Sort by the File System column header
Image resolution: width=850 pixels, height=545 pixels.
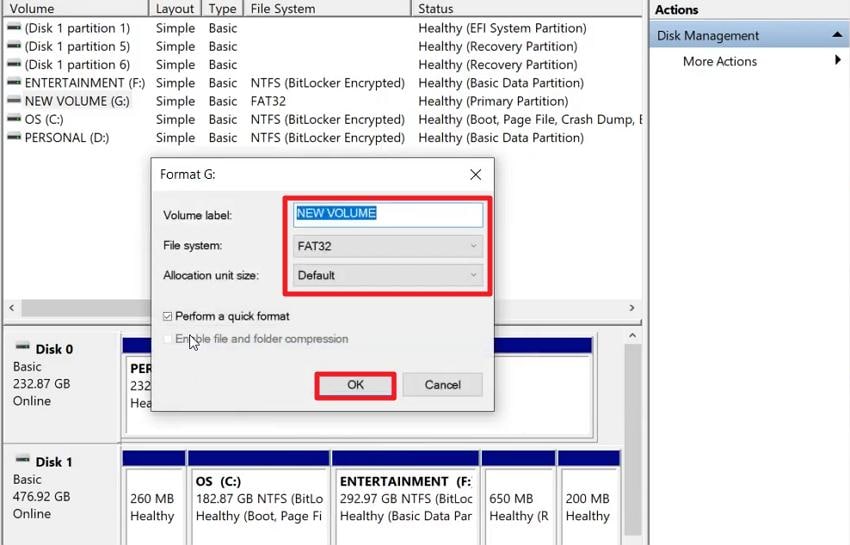[327, 9]
